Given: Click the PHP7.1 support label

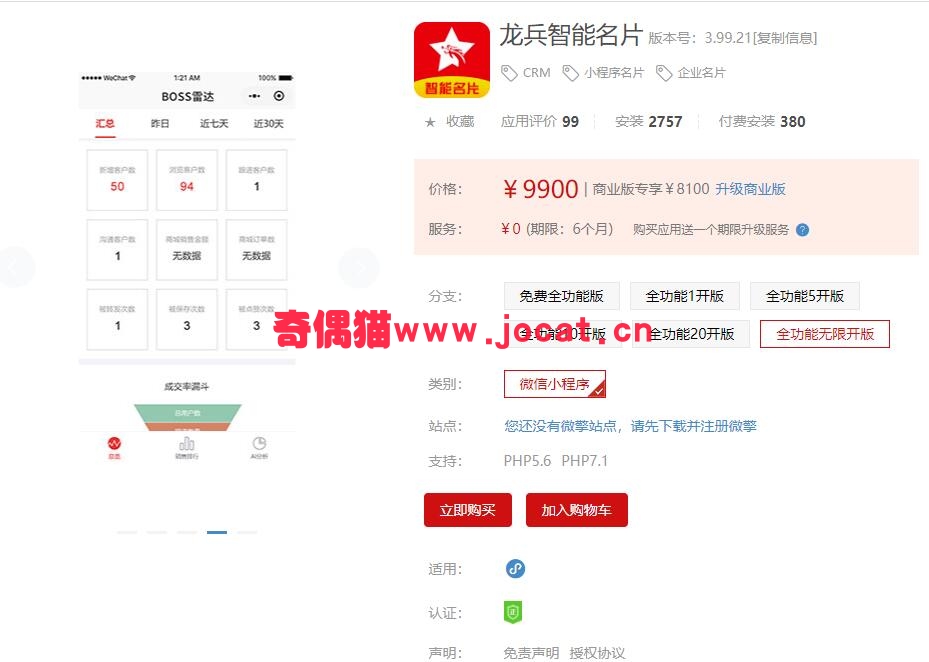Looking at the screenshot, I should click(585, 460).
